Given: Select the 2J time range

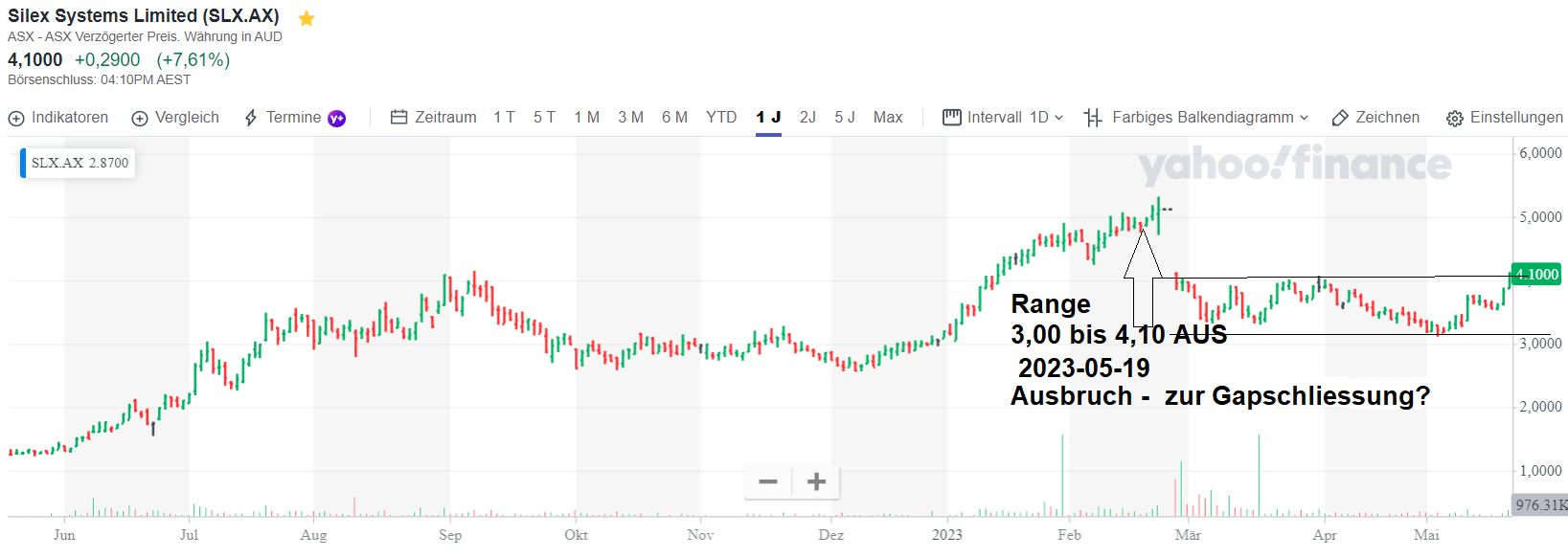Looking at the screenshot, I should tap(807, 118).
